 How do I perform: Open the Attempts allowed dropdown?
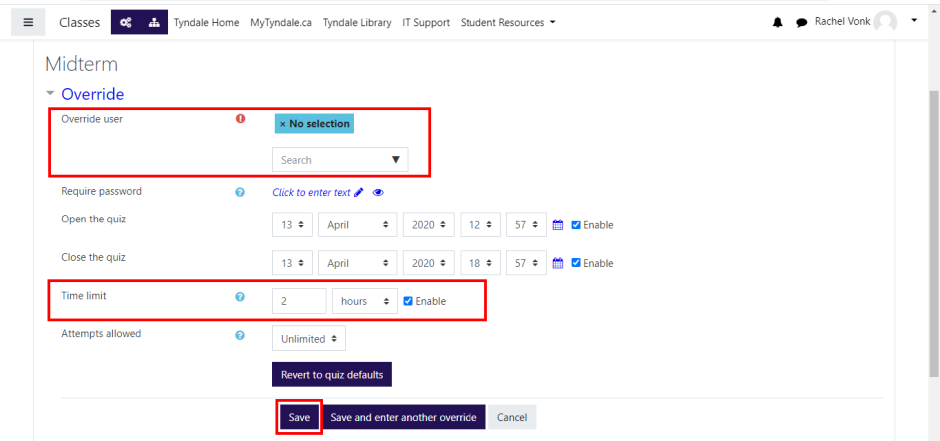coord(309,339)
